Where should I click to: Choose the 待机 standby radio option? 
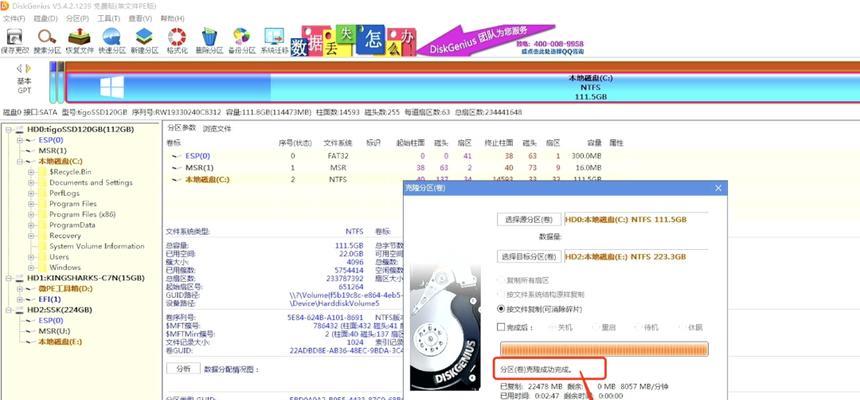(x=647, y=327)
